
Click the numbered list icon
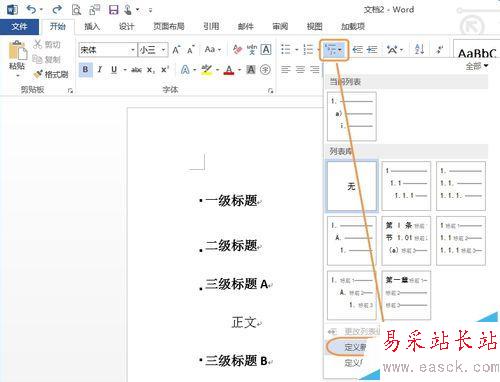308,50
